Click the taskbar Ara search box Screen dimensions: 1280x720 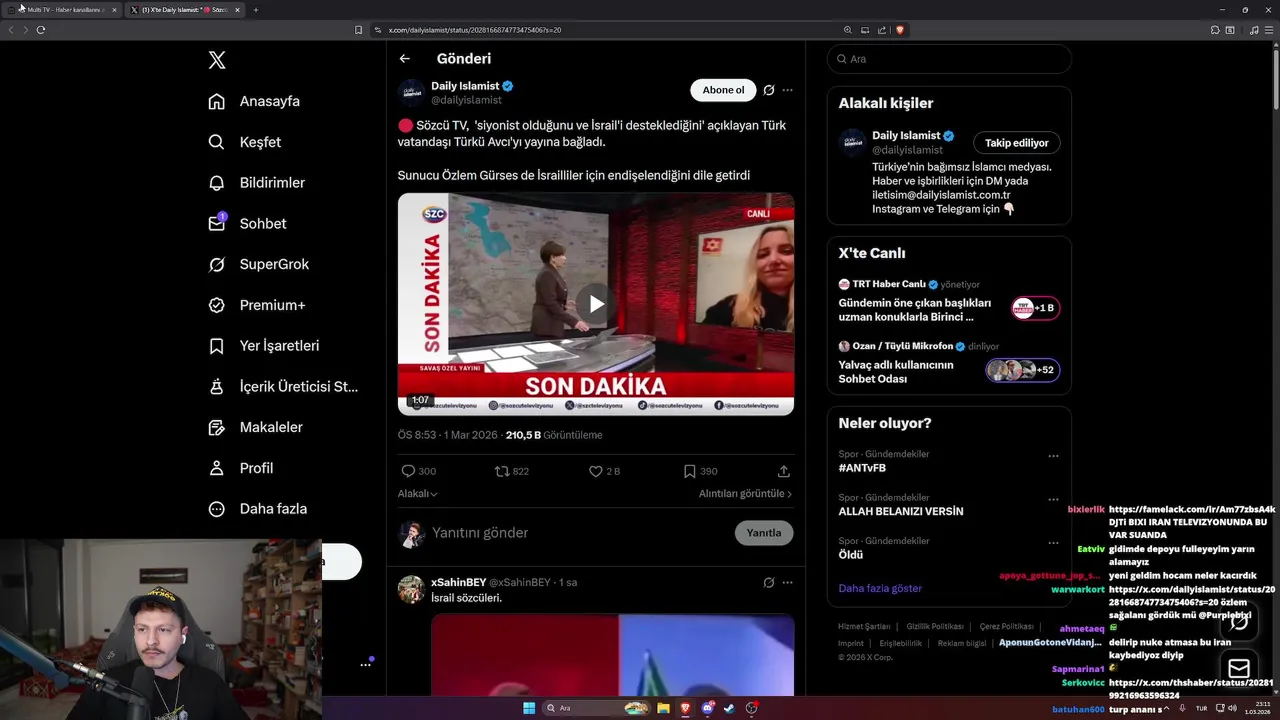point(597,708)
